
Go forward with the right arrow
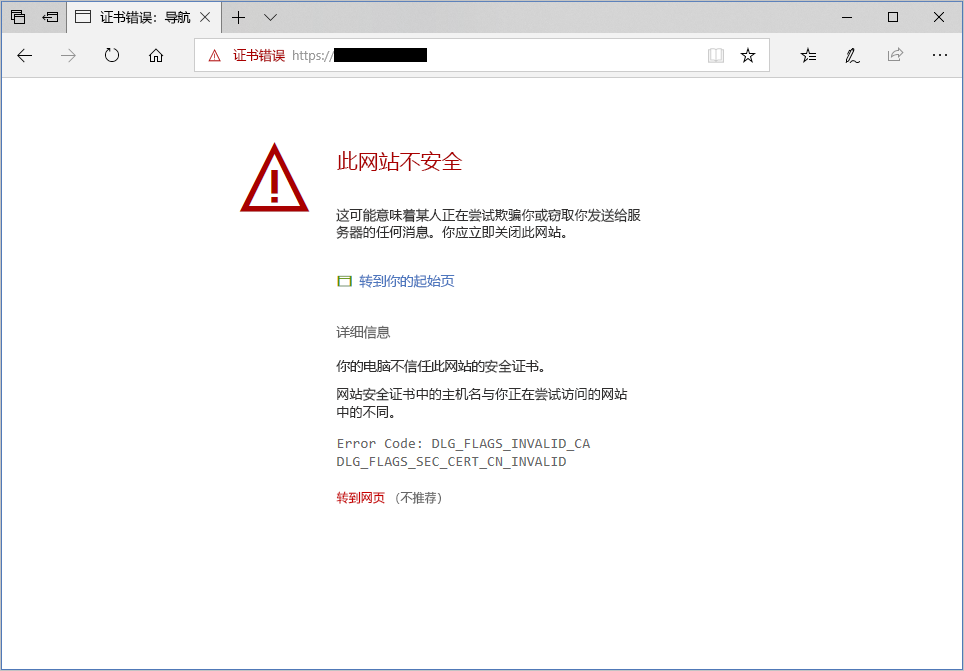[x=68, y=56]
